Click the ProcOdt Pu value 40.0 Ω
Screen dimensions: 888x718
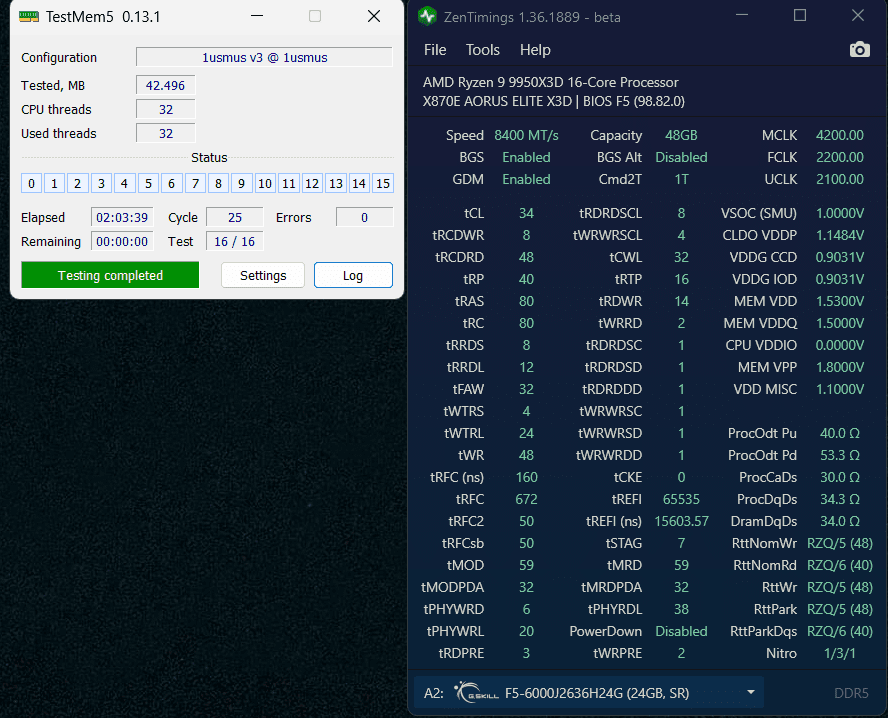click(x=840, y=433)
